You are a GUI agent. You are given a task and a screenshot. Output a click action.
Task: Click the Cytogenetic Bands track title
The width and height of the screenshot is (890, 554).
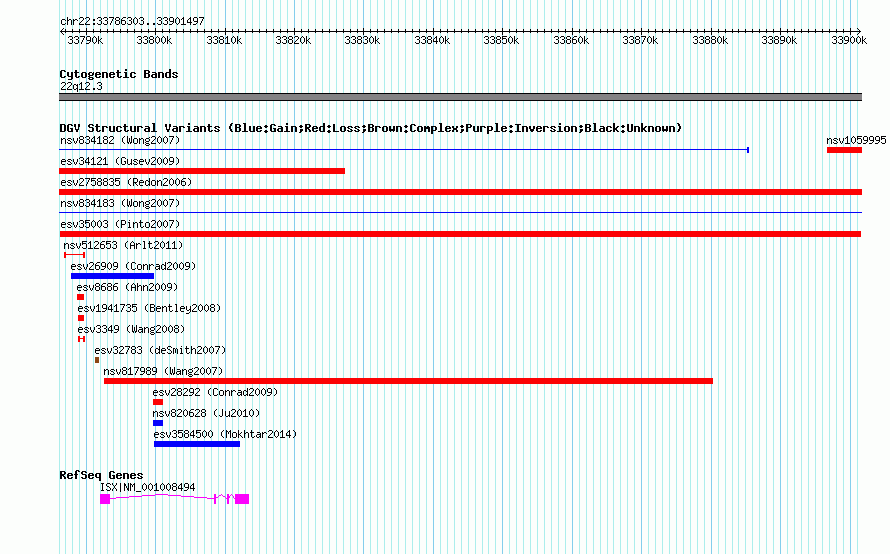point(119,74)
